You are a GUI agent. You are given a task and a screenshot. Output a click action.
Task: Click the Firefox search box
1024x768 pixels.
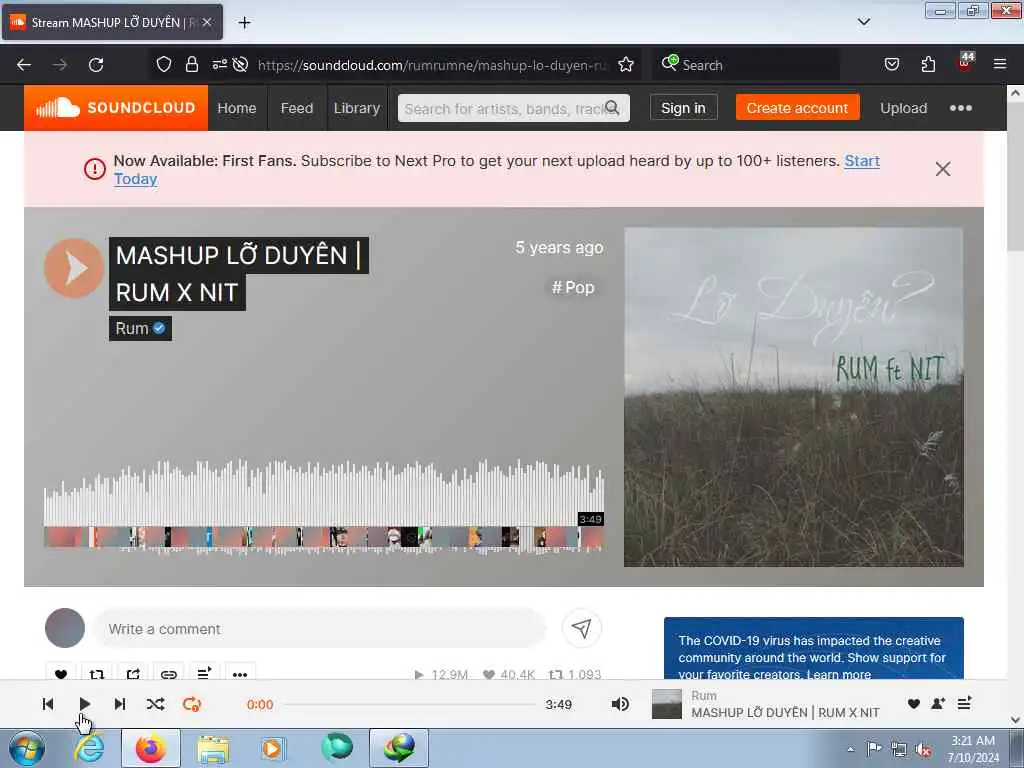coord(746,65)
